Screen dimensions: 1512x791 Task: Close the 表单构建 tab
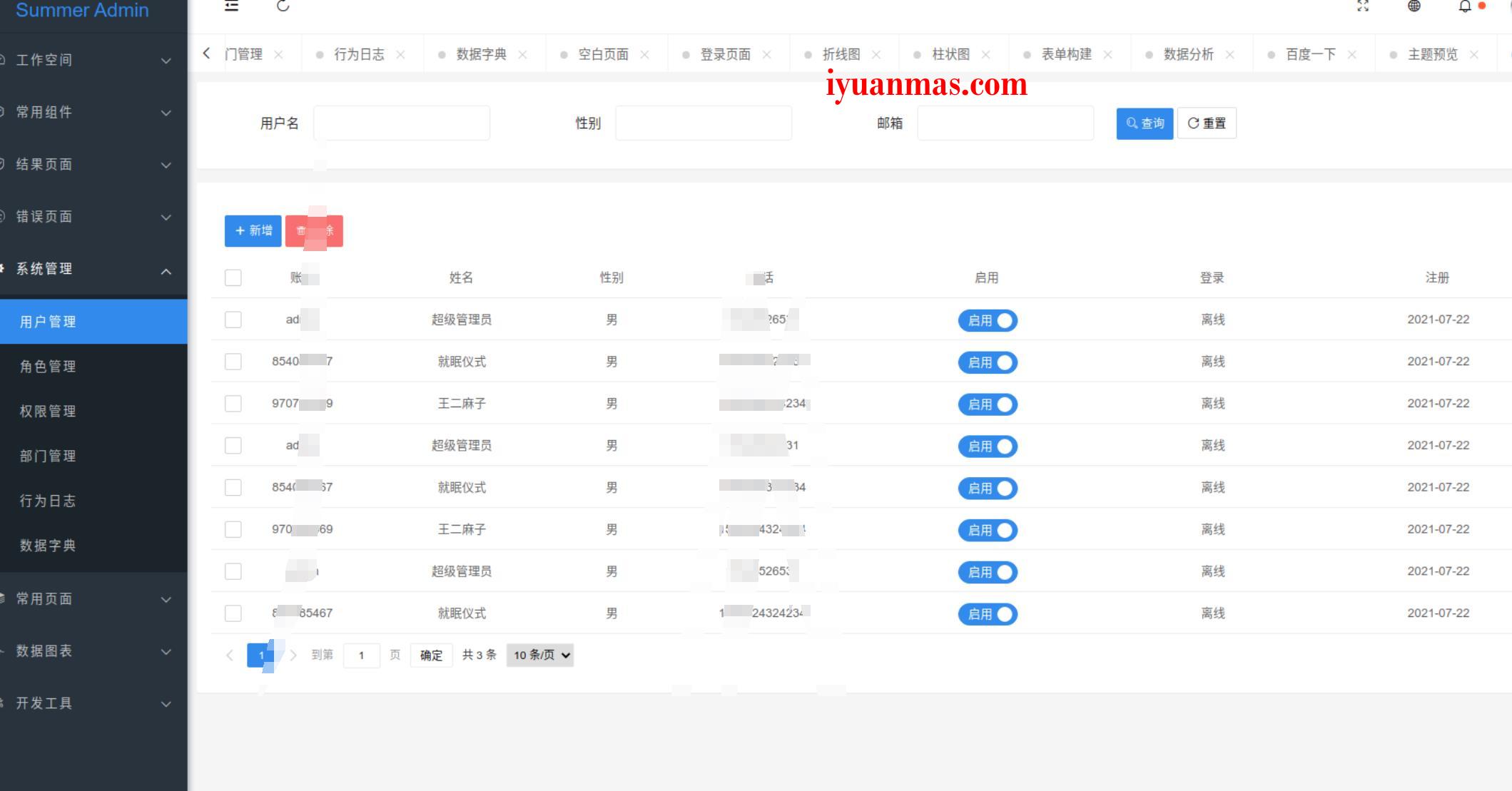[1107, 55]
